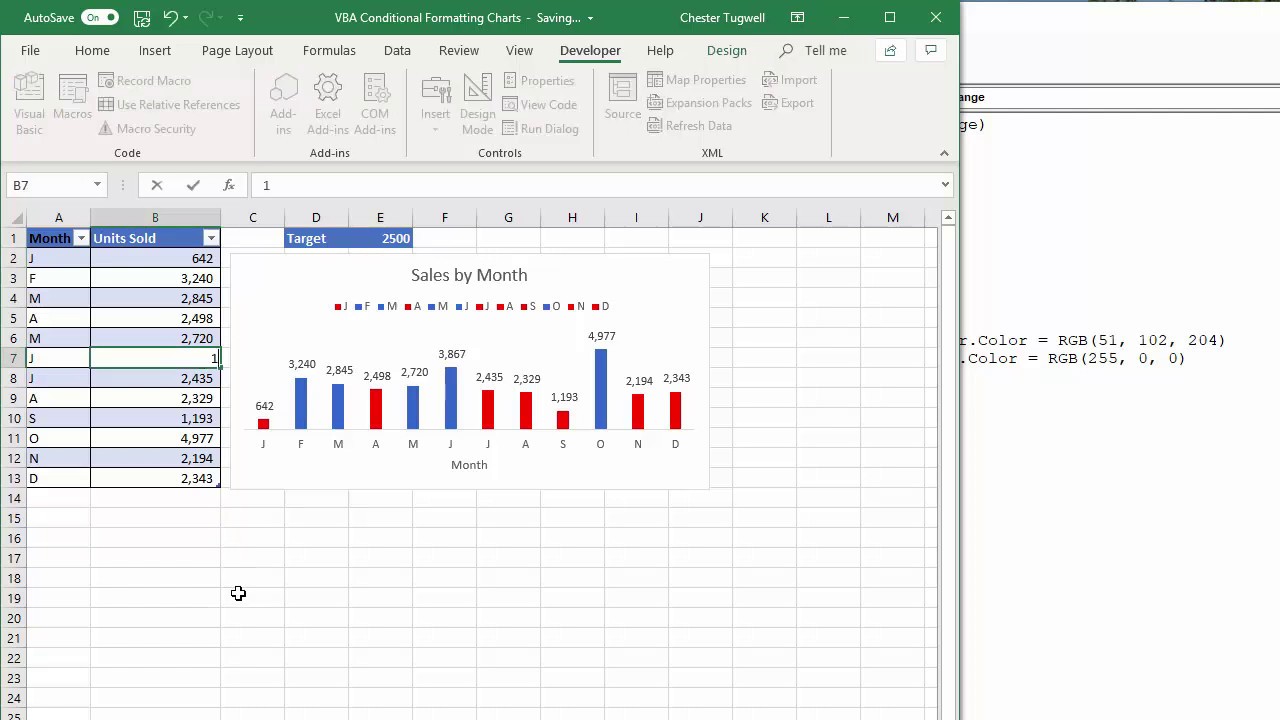Screen dimensions: 1280x720
Task: Switch to the Data tab
Action: [397, 50]
